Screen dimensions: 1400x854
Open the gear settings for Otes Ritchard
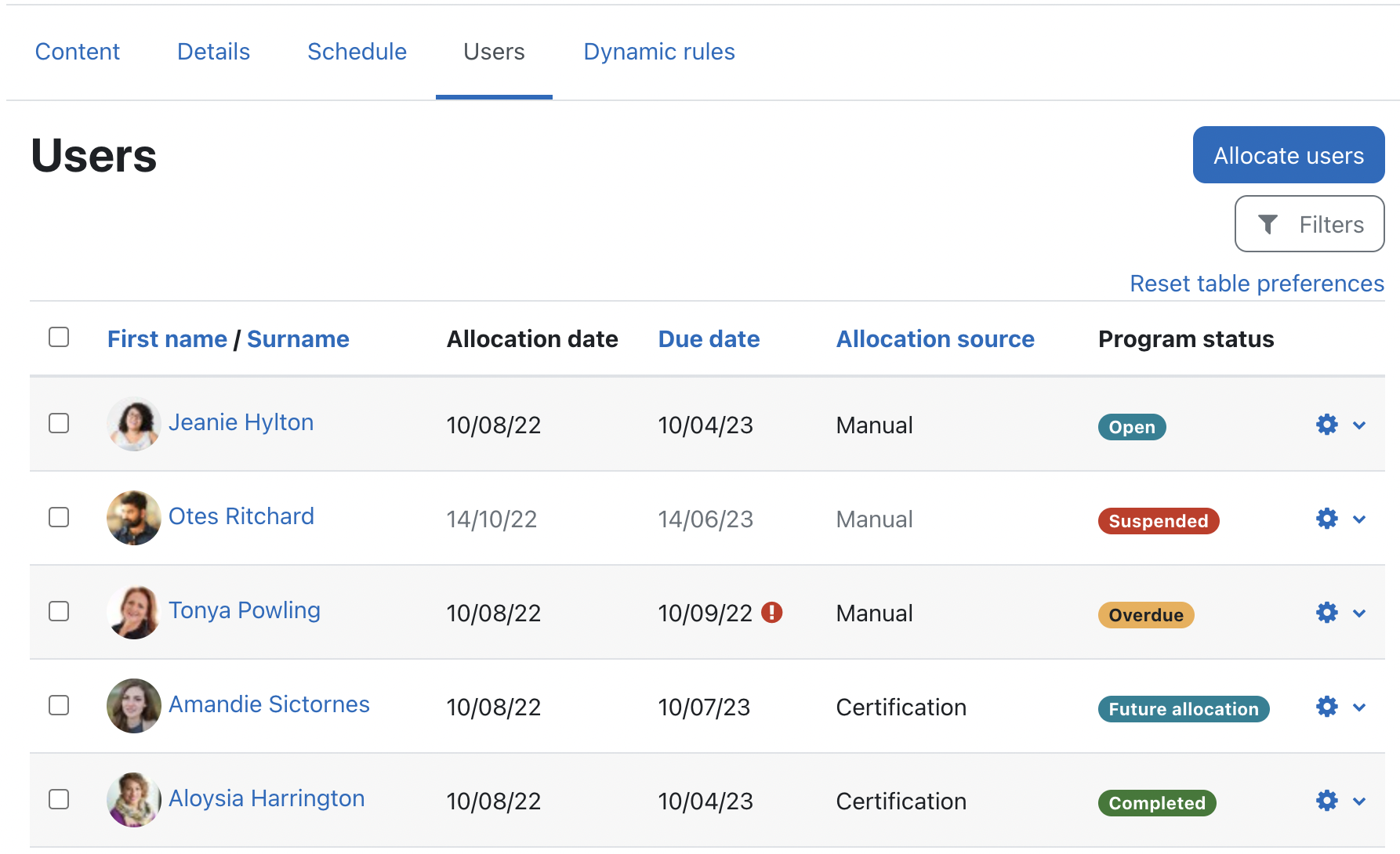pos(1326,519)
